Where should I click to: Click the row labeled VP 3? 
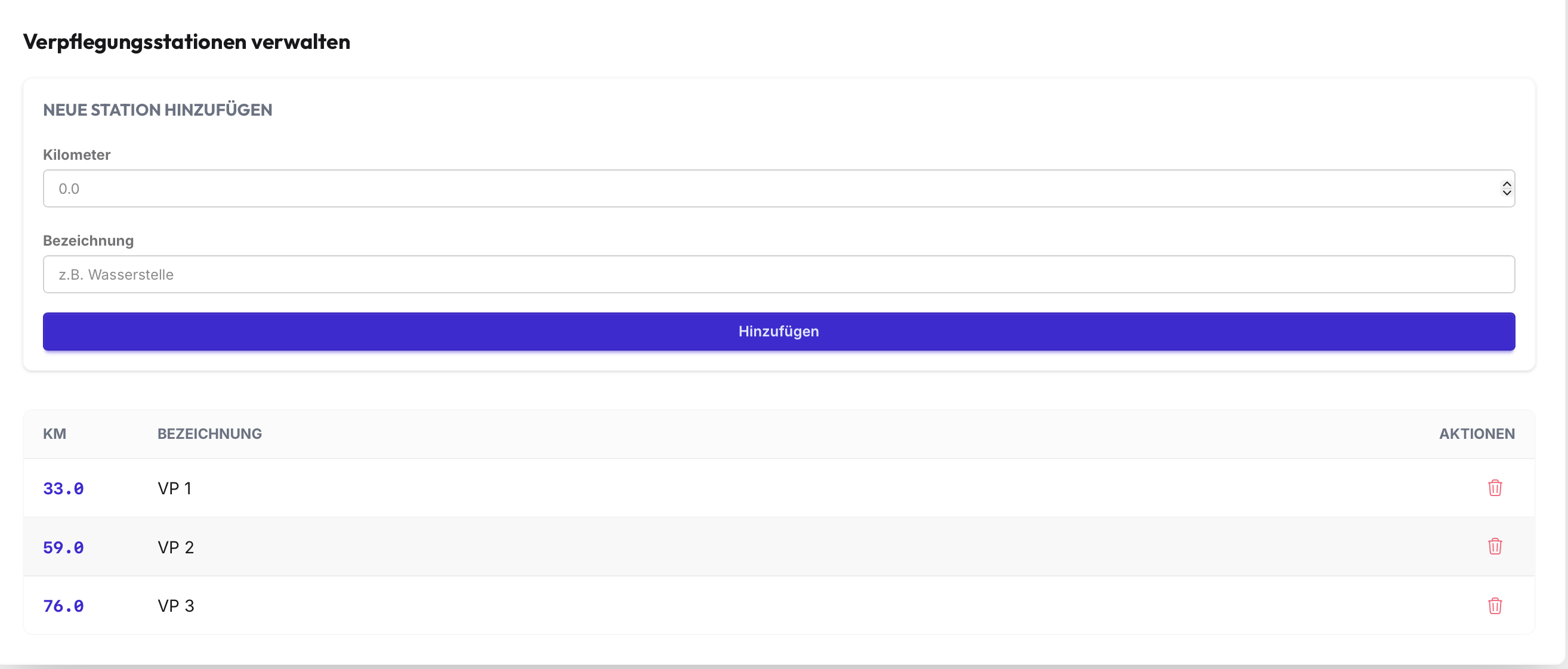pos(176,606)
